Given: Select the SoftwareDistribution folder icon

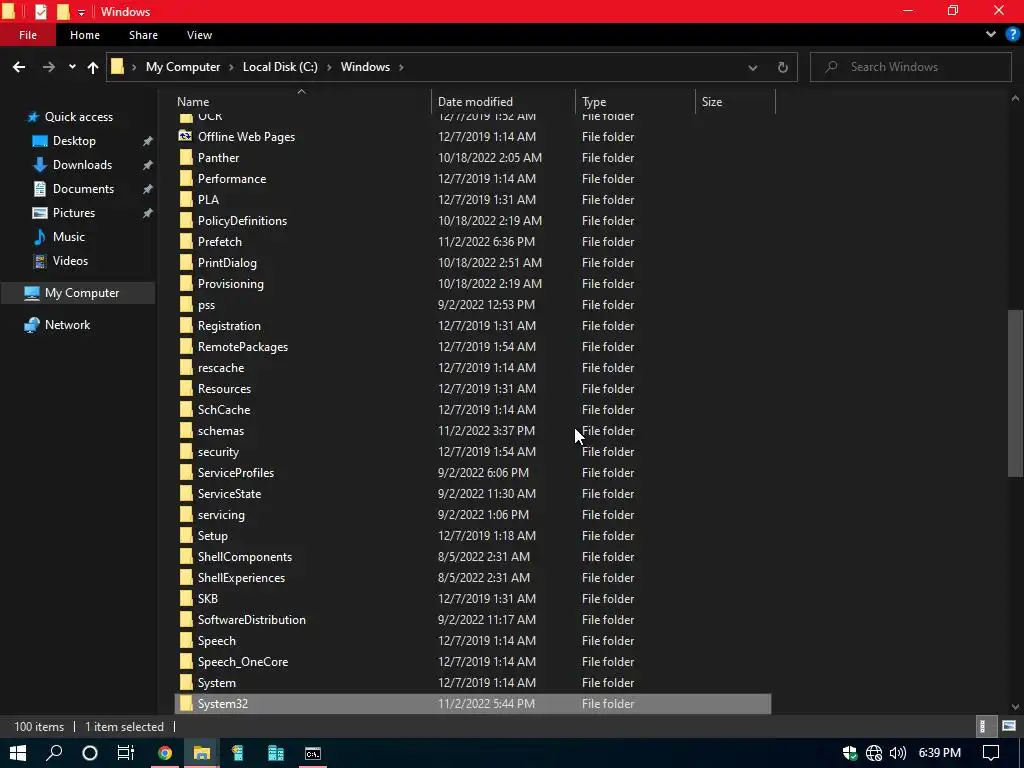Looking at the screenshot, I should [x=185, y=620].
